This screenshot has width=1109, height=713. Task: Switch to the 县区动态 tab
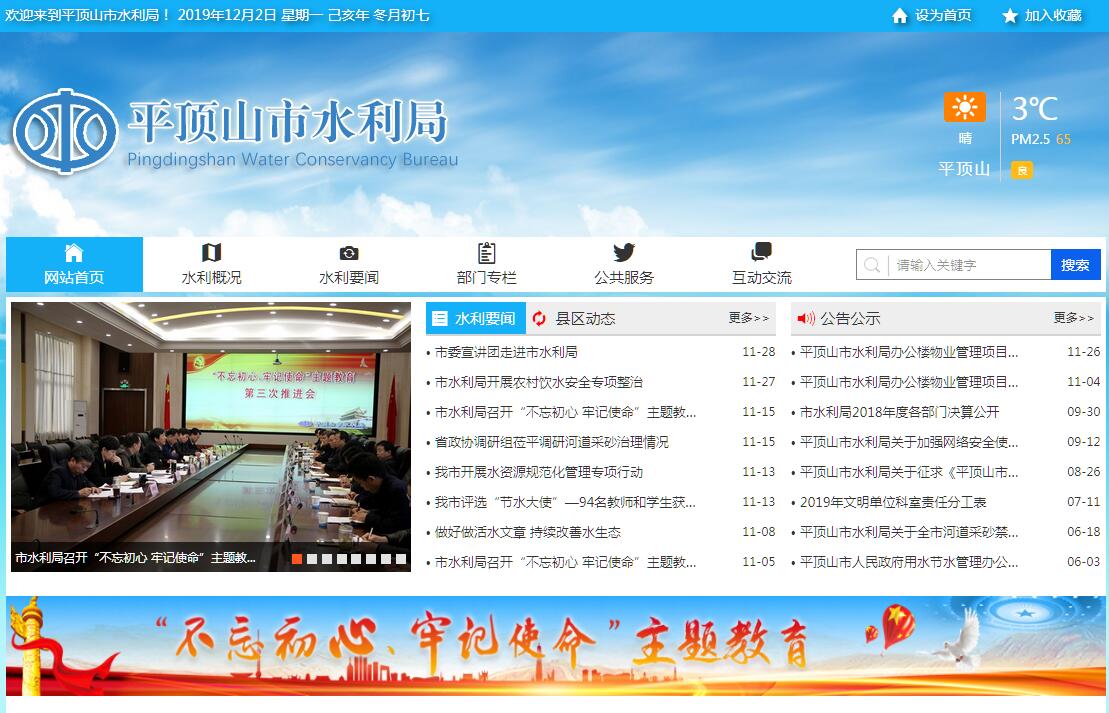click(584, 319)
